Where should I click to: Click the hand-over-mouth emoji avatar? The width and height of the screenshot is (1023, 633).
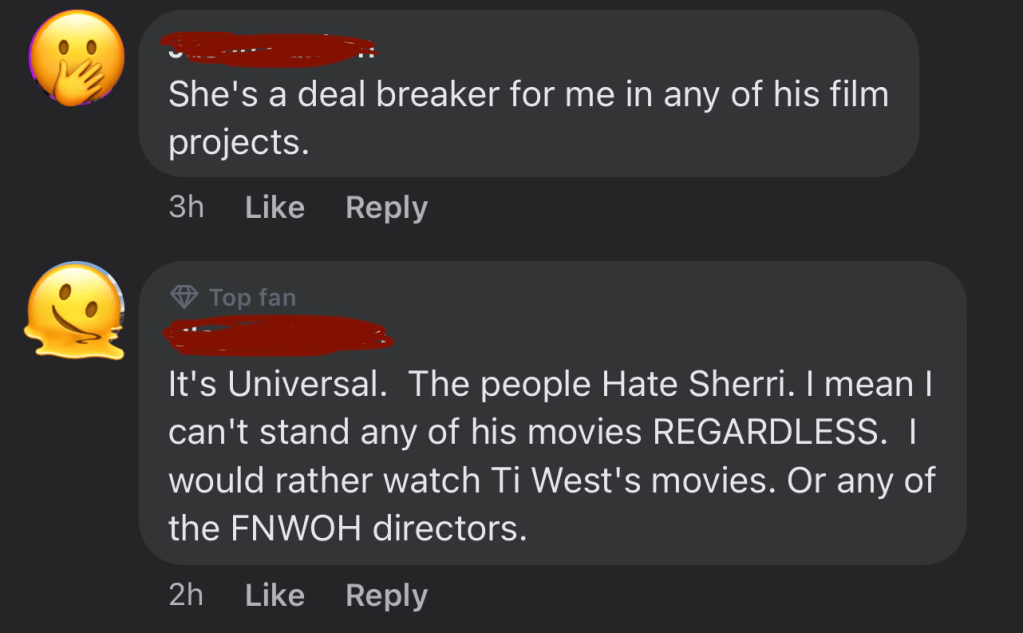click(77, 59)
